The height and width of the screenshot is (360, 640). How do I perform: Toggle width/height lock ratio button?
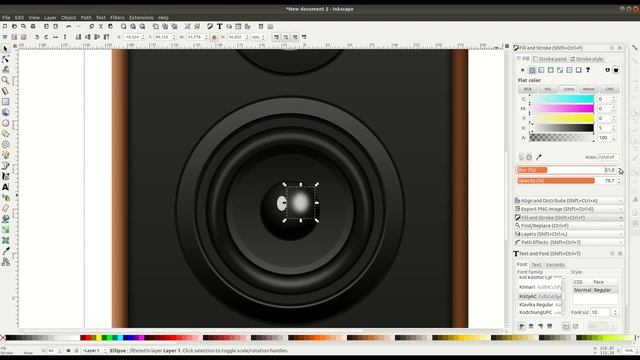click(x=214, y=37)
